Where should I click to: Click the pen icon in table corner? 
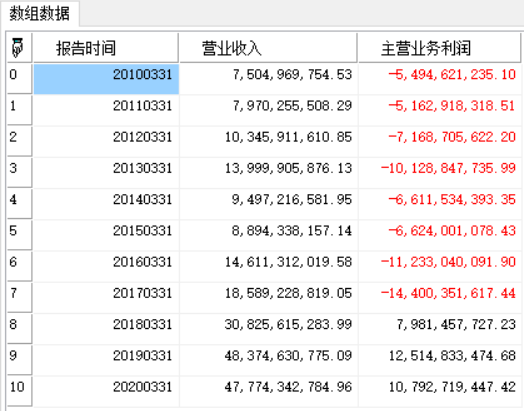point(18,48)
